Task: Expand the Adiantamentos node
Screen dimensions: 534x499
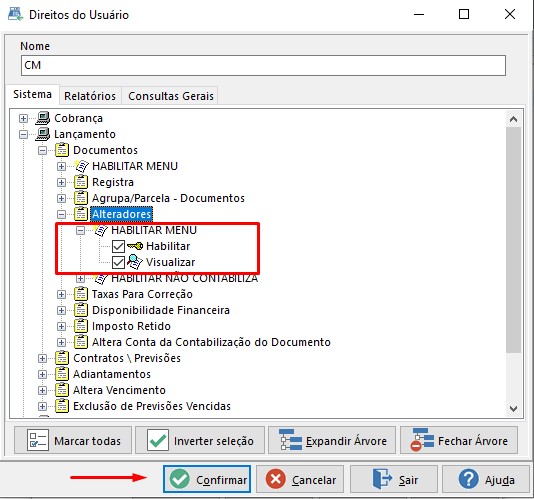Action: point(42,374)
